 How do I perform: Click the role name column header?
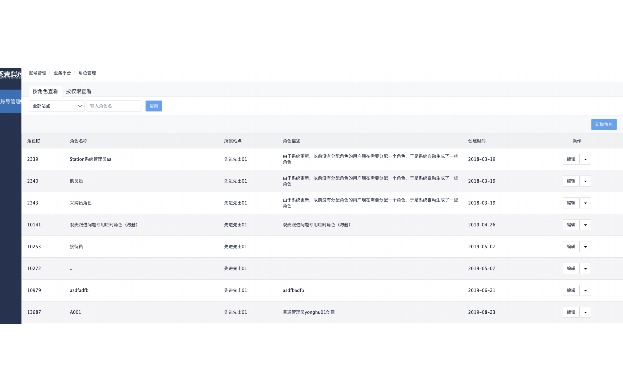click(78, 141)
